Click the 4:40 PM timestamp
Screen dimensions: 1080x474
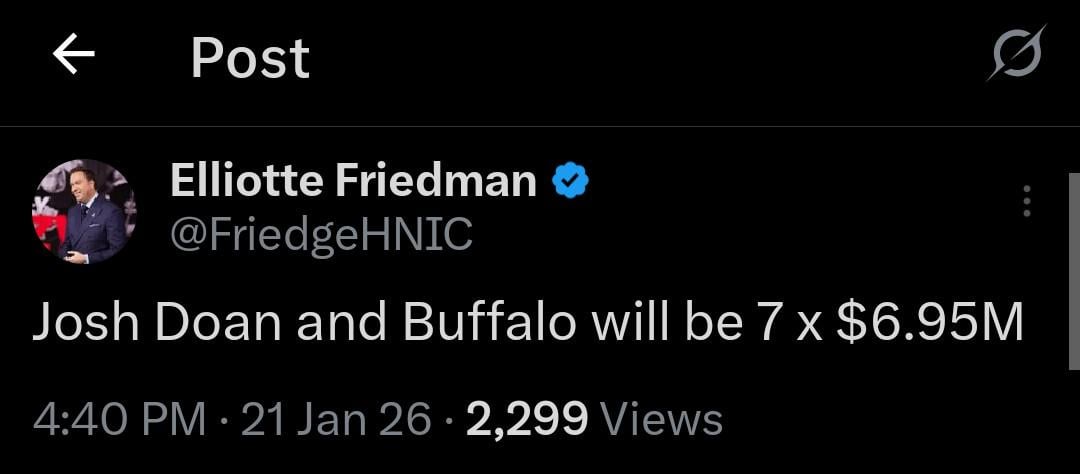pos(119,418)
